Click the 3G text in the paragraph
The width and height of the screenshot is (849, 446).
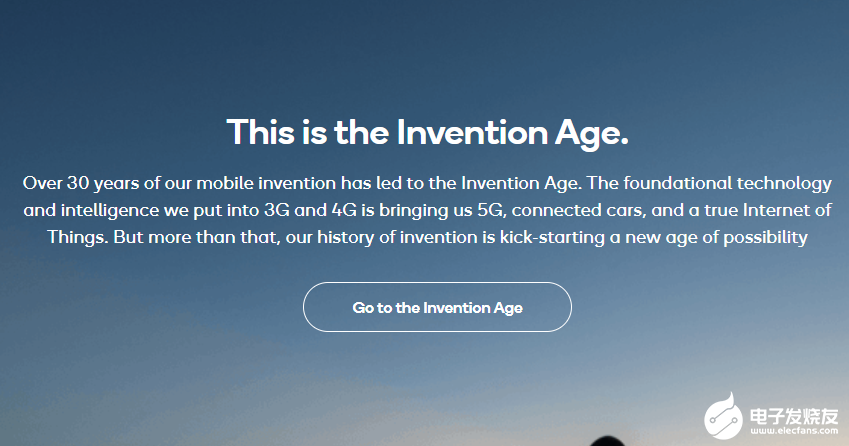click(x=277, y=210)
